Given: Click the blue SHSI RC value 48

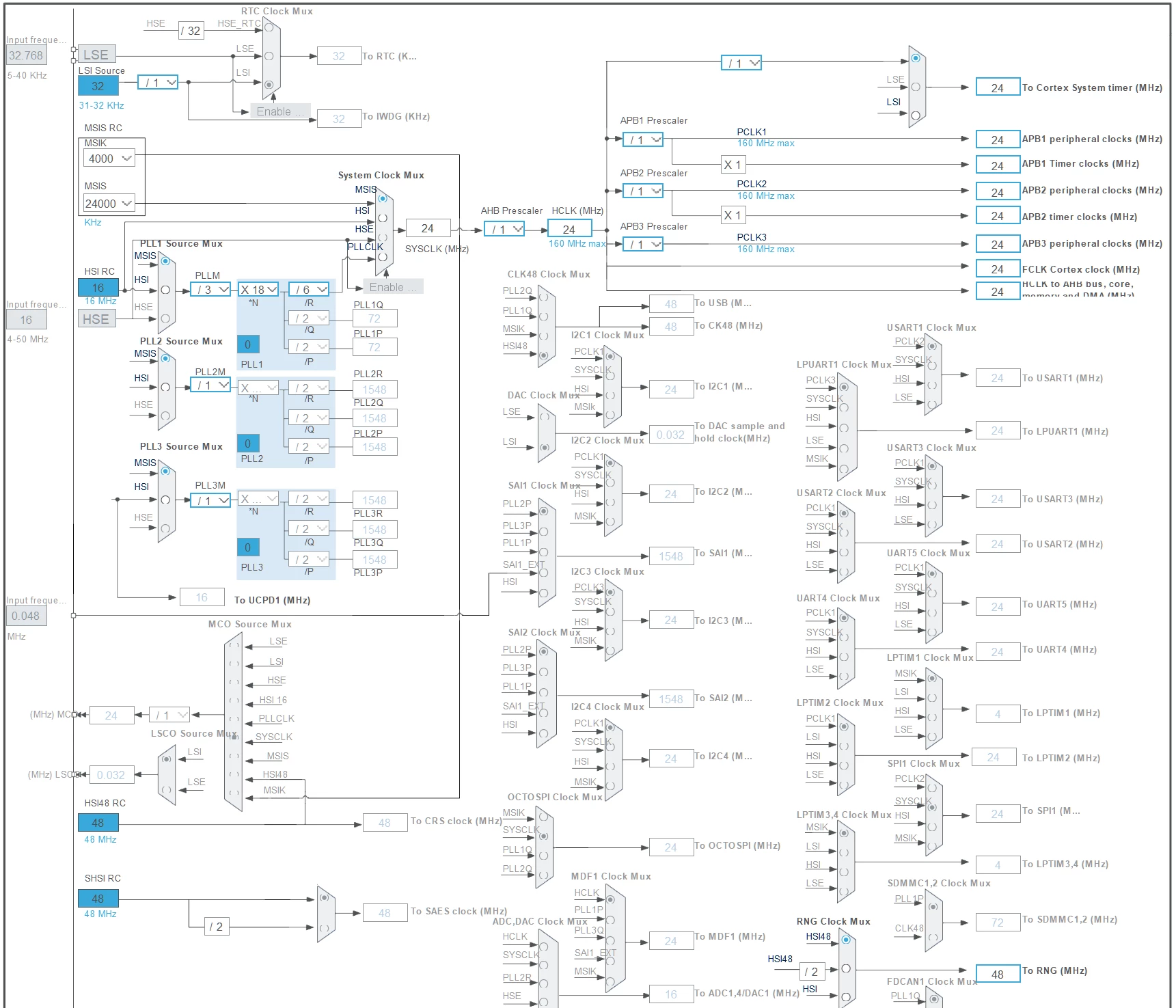Looking at the screenshot, I should 98,898.
